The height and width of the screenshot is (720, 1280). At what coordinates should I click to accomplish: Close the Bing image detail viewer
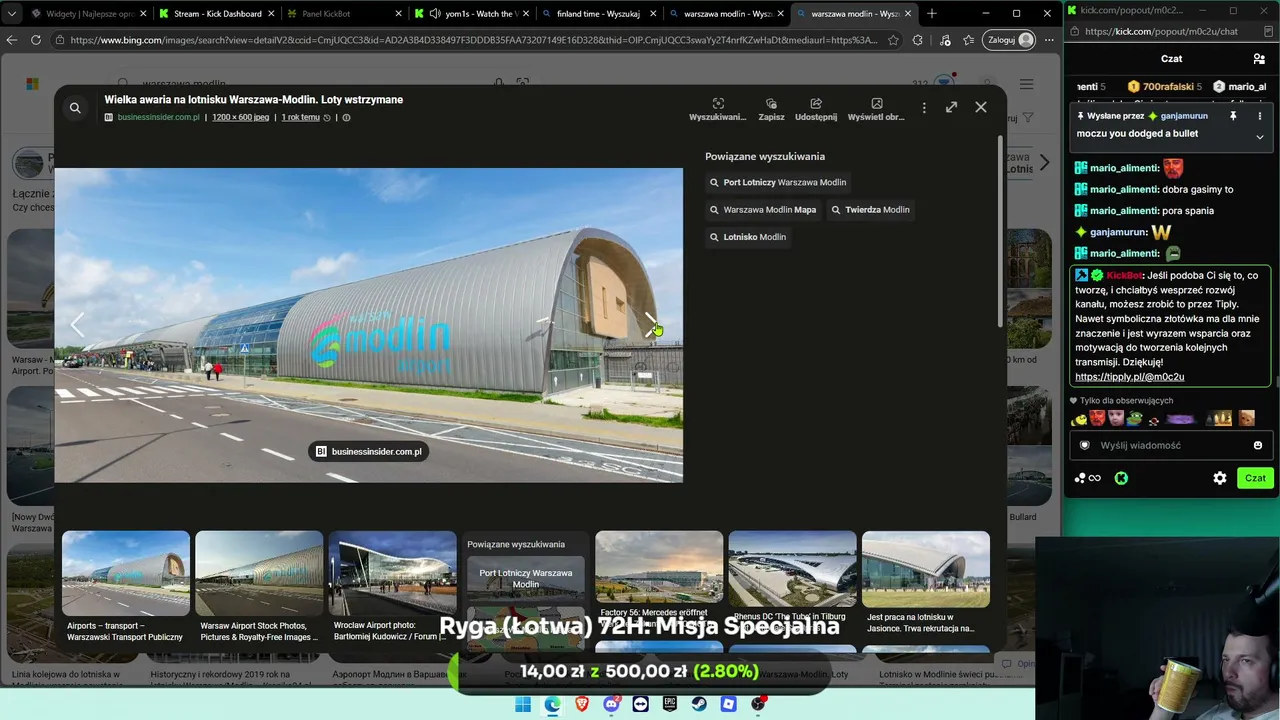tap(981, 107)
